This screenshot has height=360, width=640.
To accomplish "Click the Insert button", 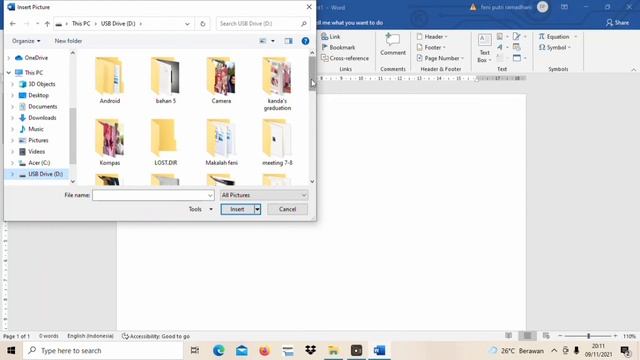I will click(237, 209).
